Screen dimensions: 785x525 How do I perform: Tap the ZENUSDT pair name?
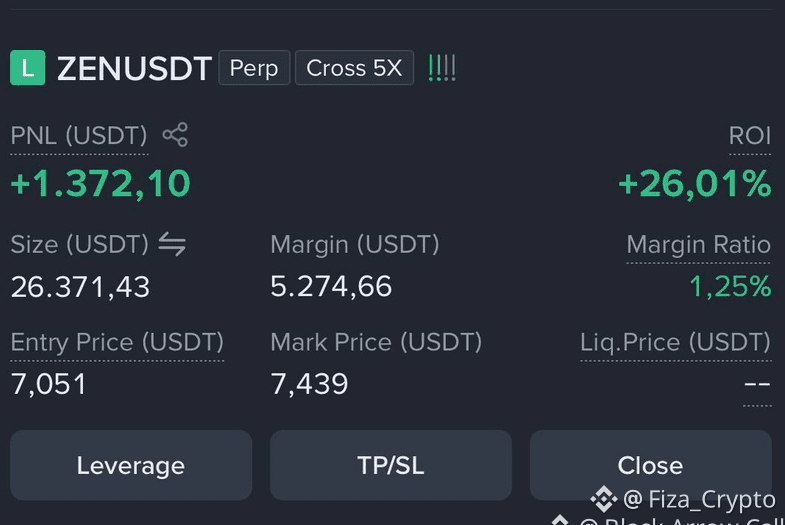(x=134, y=68)
